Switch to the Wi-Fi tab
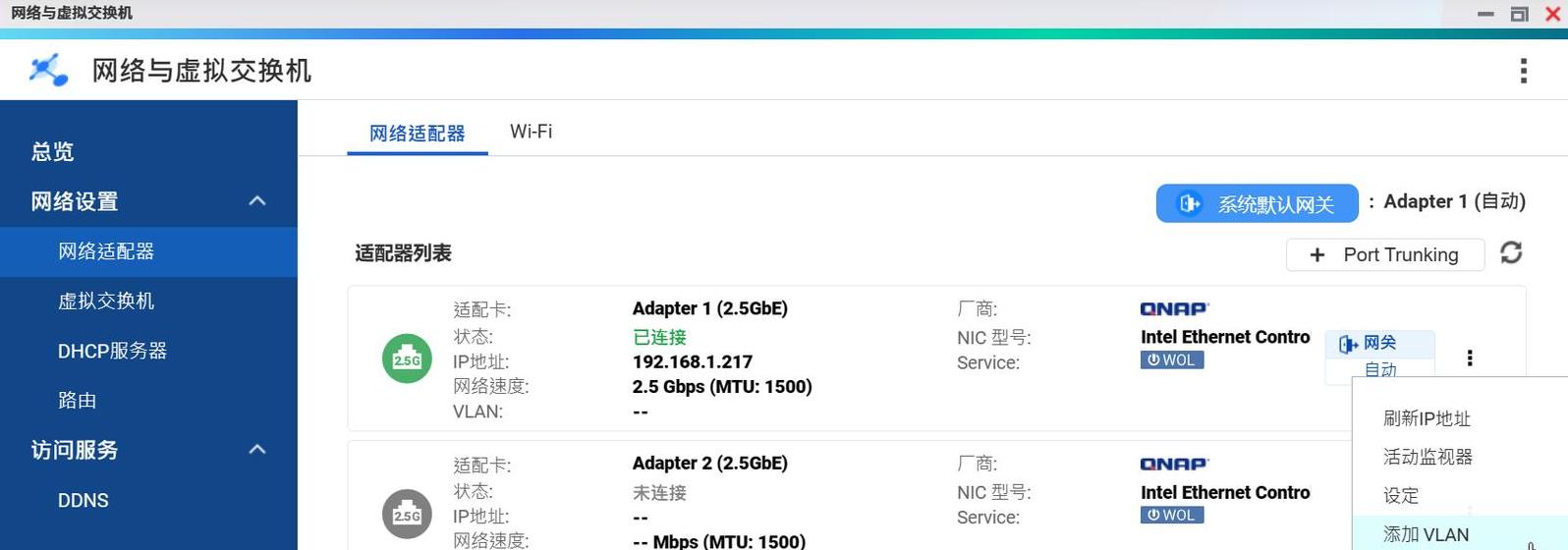 (x=531, y=132)
